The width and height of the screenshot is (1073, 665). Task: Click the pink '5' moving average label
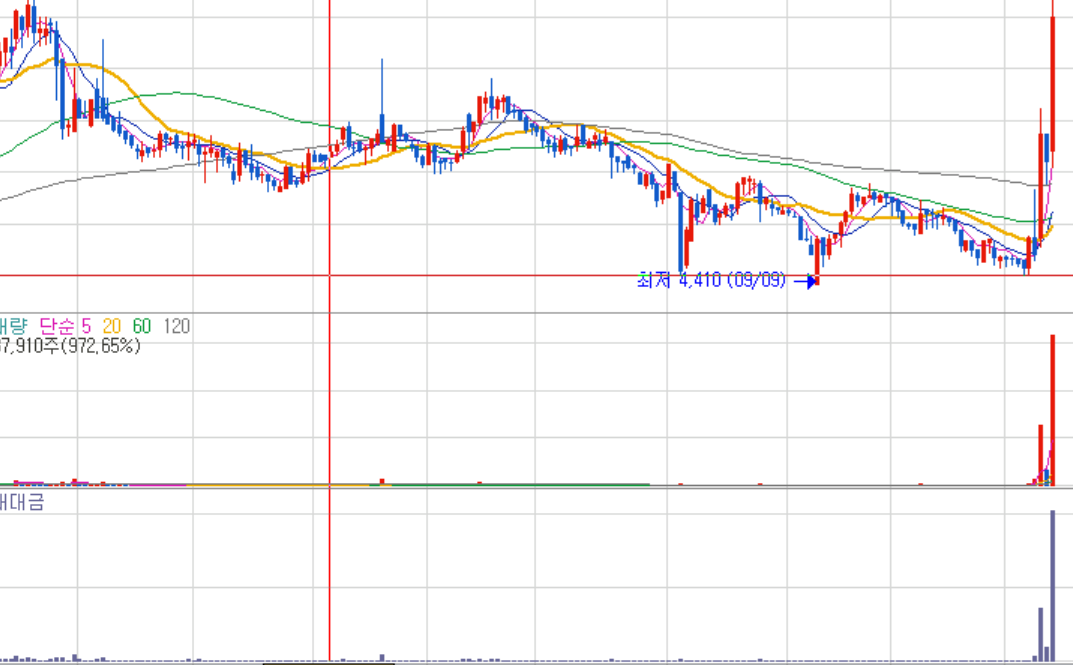point(86,326)
